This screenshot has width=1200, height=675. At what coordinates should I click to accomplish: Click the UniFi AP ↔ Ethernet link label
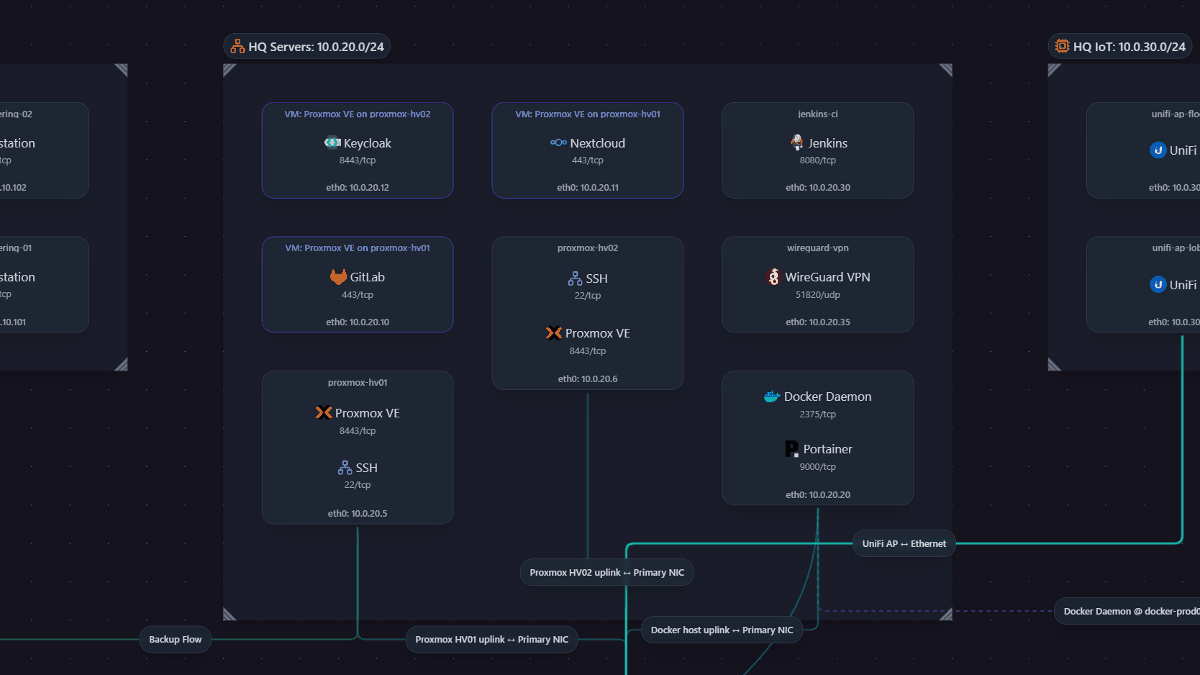(x=903, y=543)
